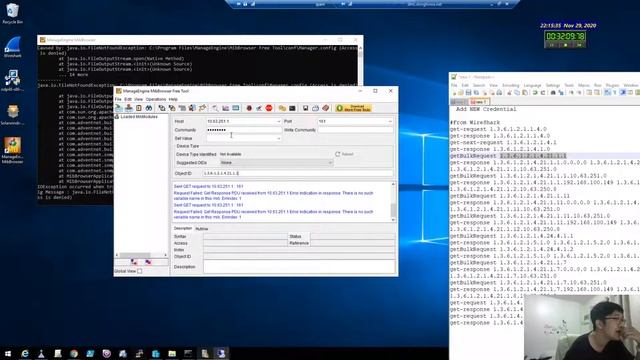The image size is (640, 360).
Task: Click the lower Description text area
Action: 299,267
